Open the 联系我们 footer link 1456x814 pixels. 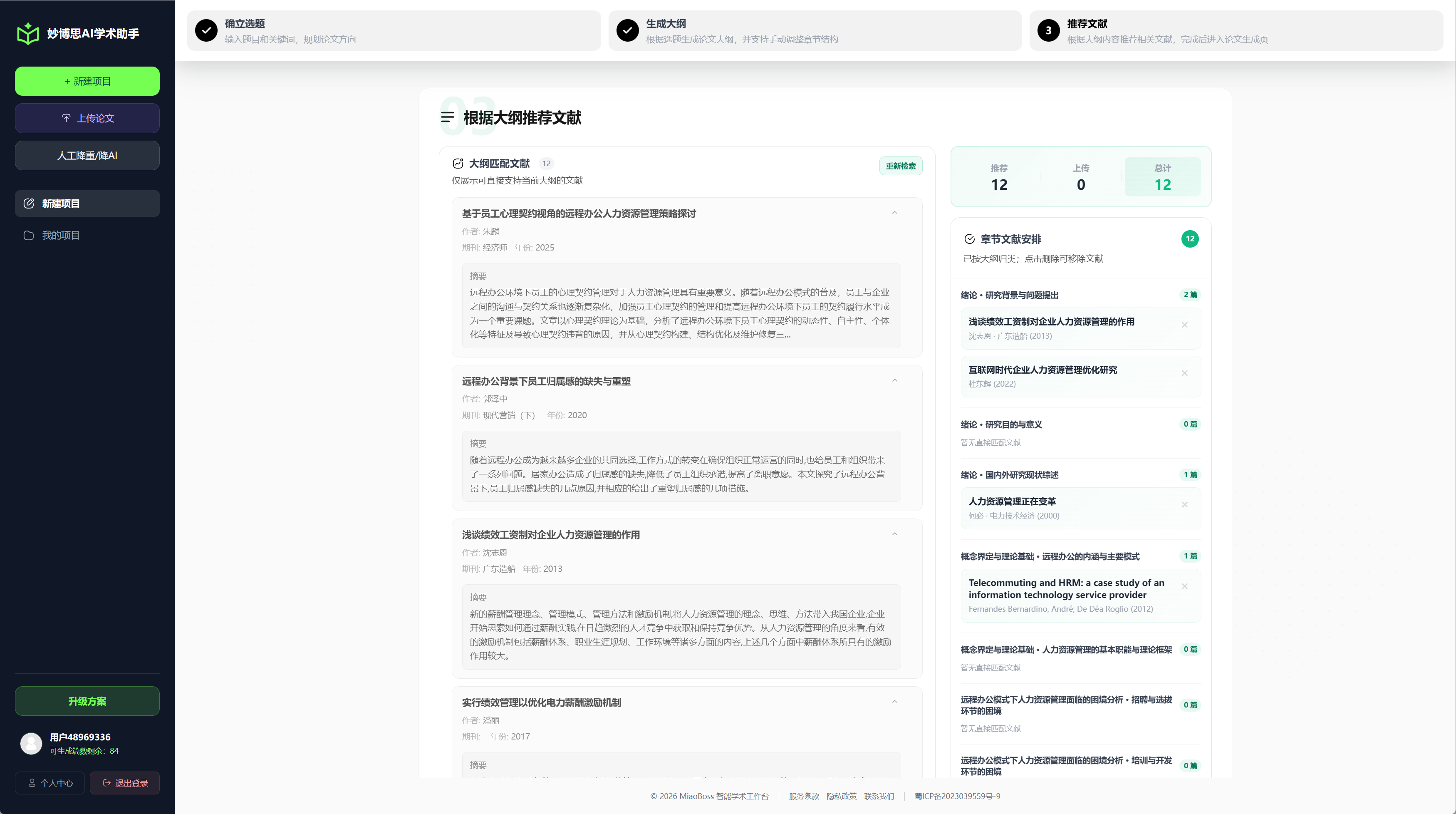(x=879, y=796)
